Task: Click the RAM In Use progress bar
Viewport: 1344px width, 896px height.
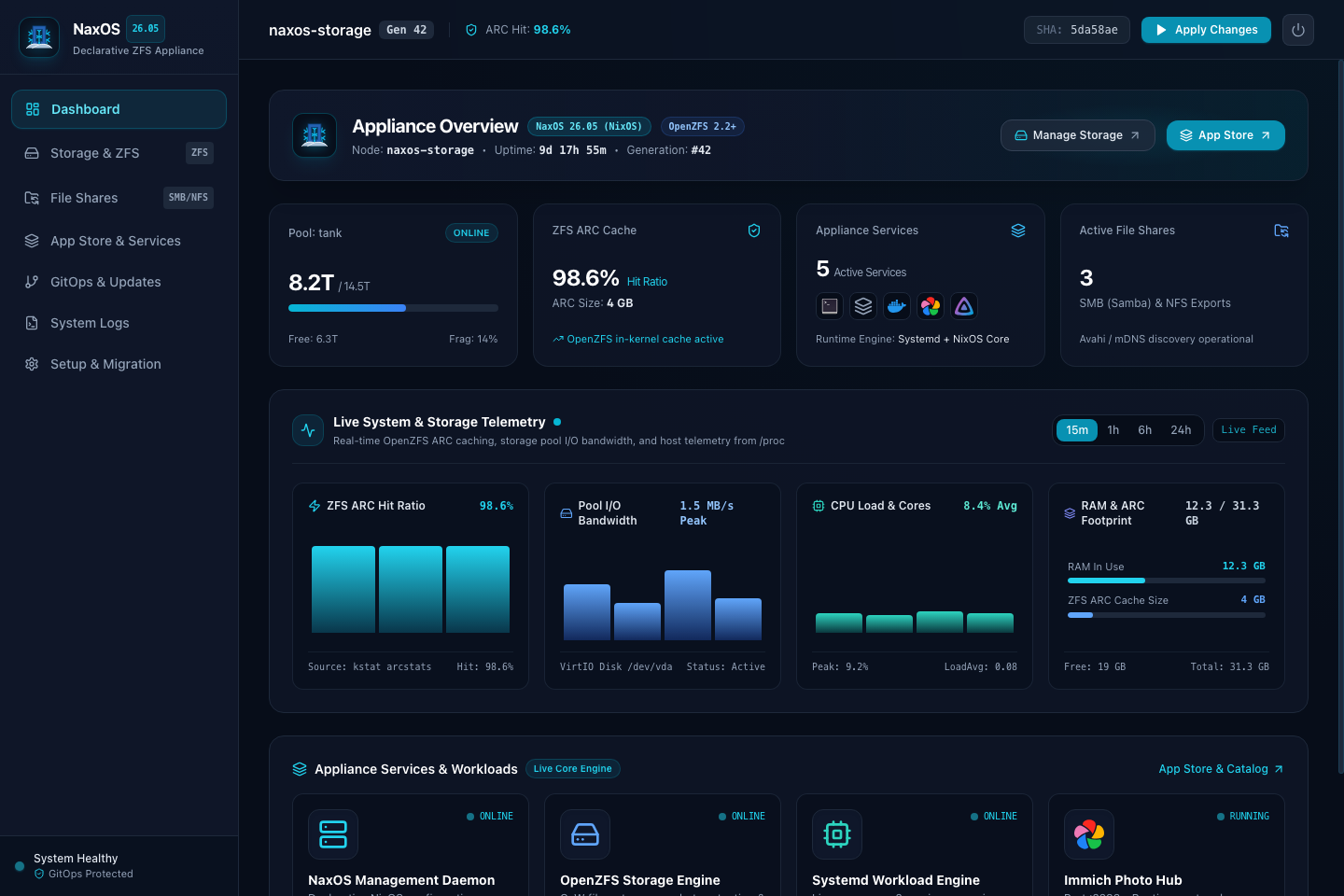Action: [x=1167, y=581]
